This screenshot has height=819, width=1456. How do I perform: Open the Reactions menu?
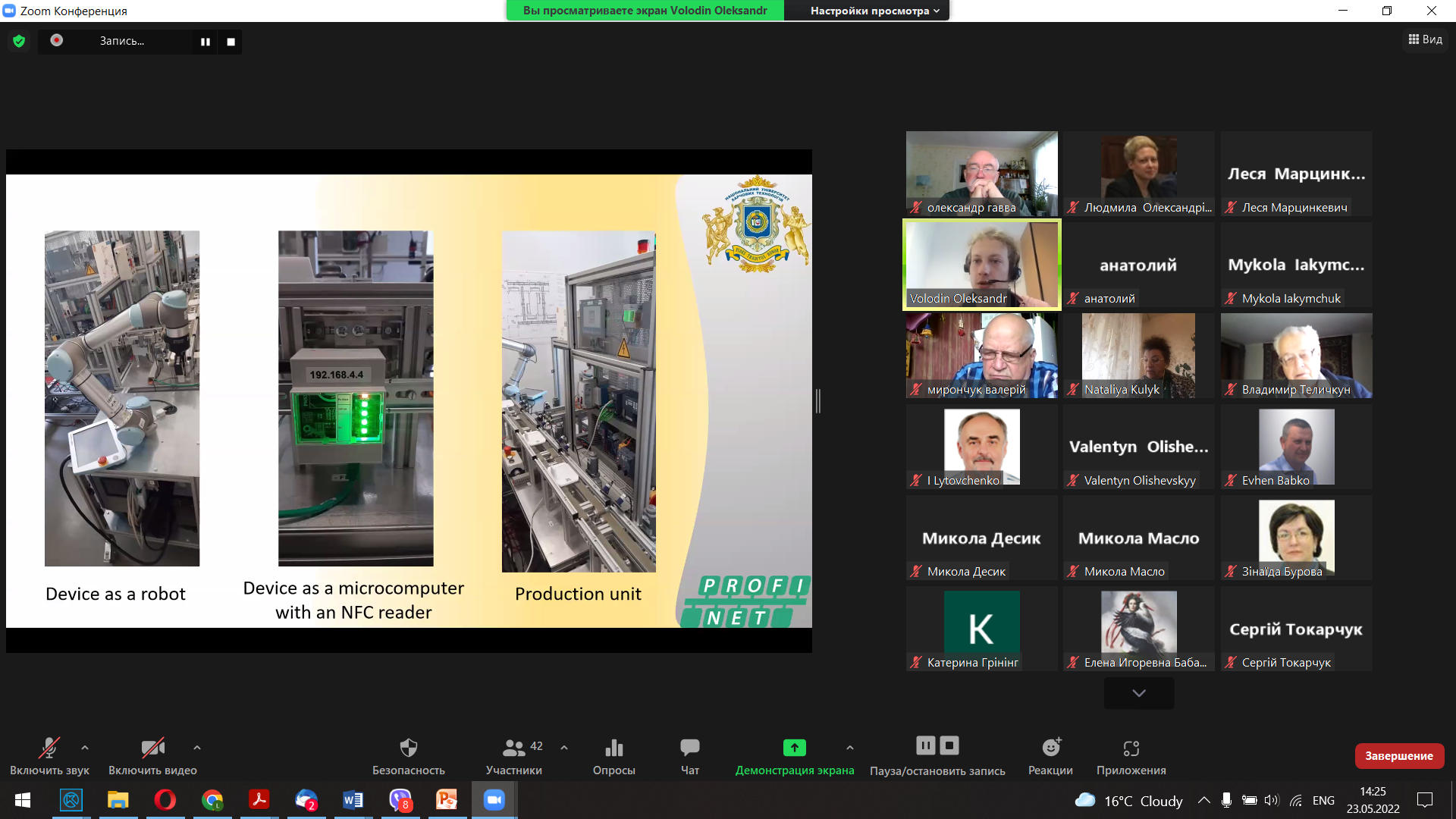[x=1050, y=748]
